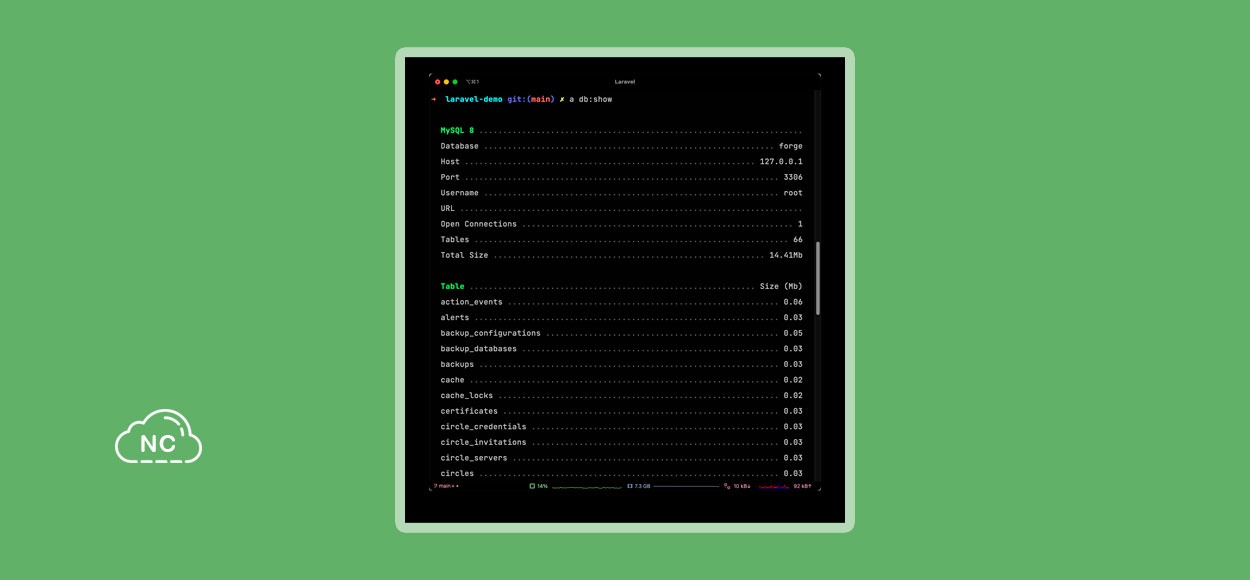Click the alerts table name
Viewport: 1250px width, 580px height.
[454, 318]
